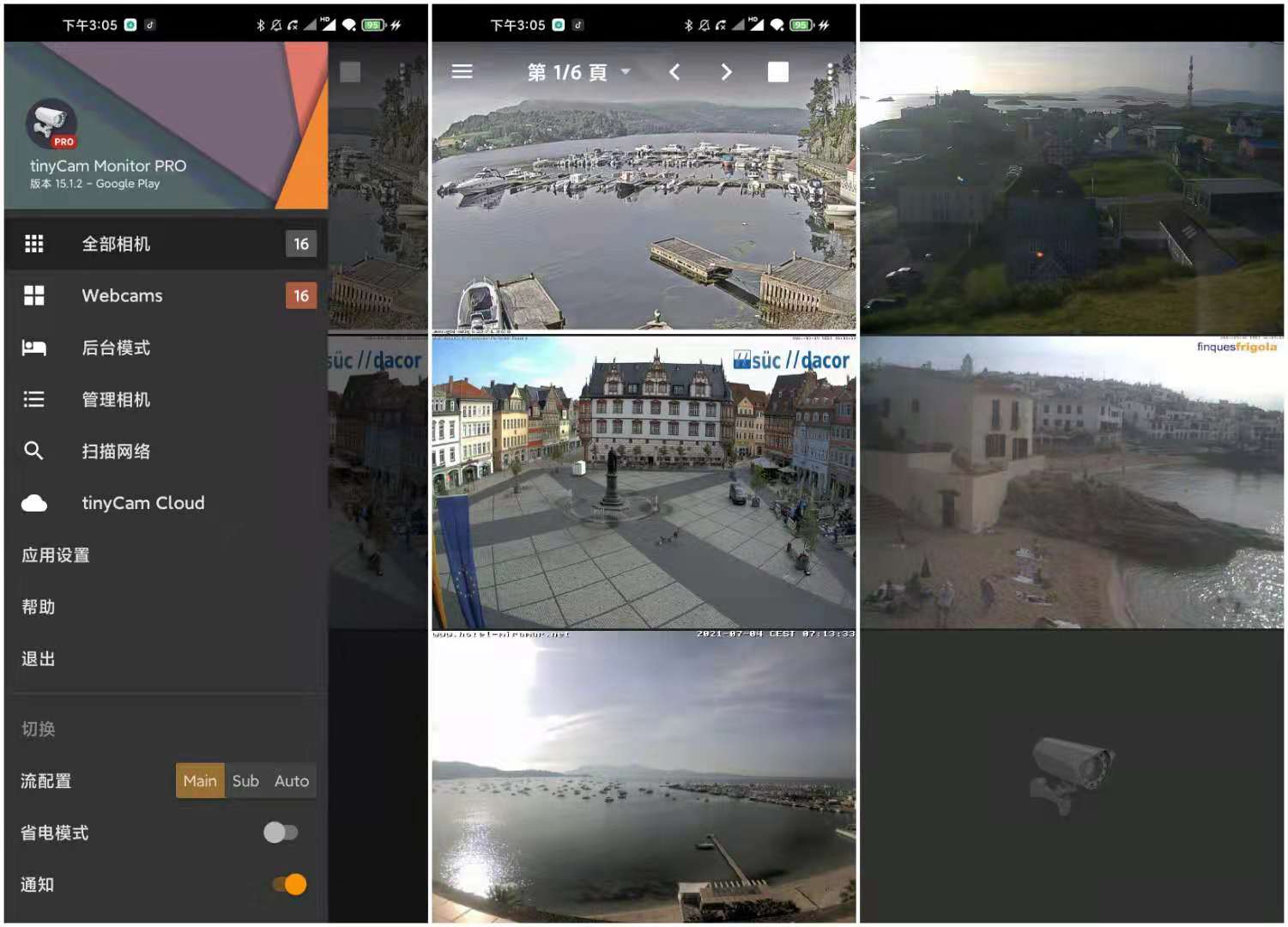The height and width of the screenshot is (927, 1288).
Task: Open 应用设置
Action: click(x=56, y=555)
